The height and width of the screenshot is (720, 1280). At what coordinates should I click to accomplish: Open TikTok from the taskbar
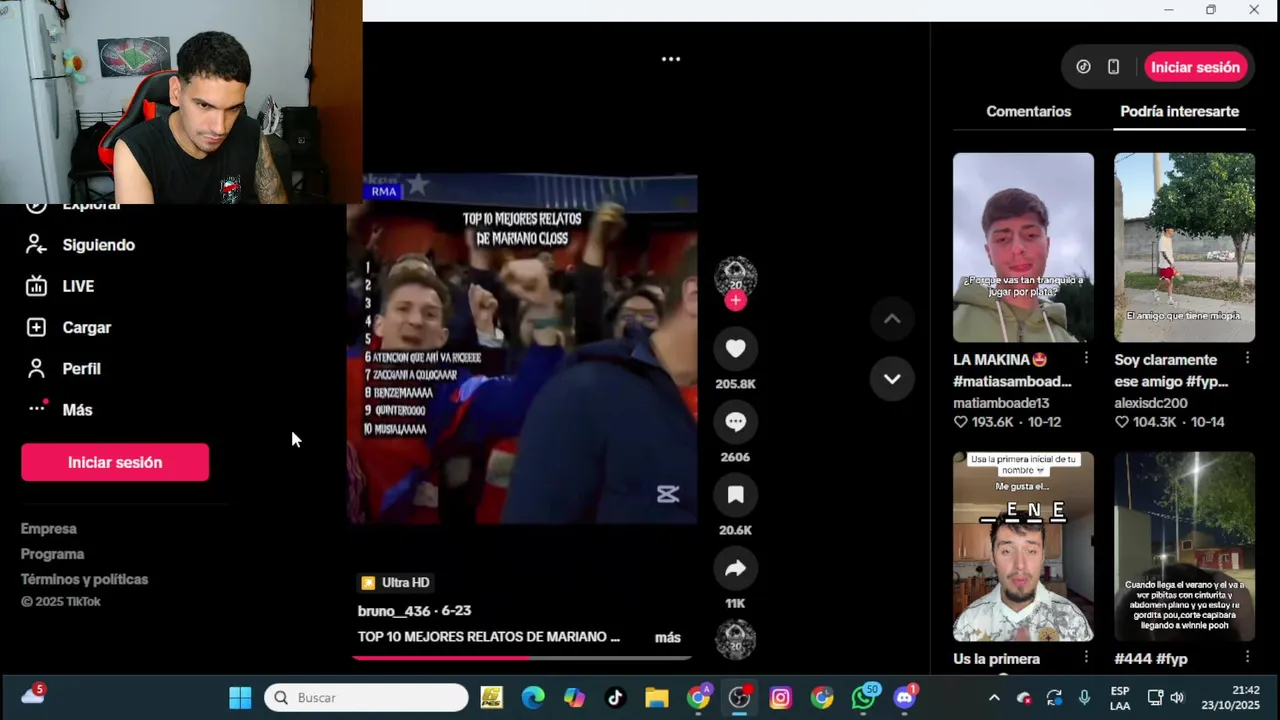pos(615,697)
